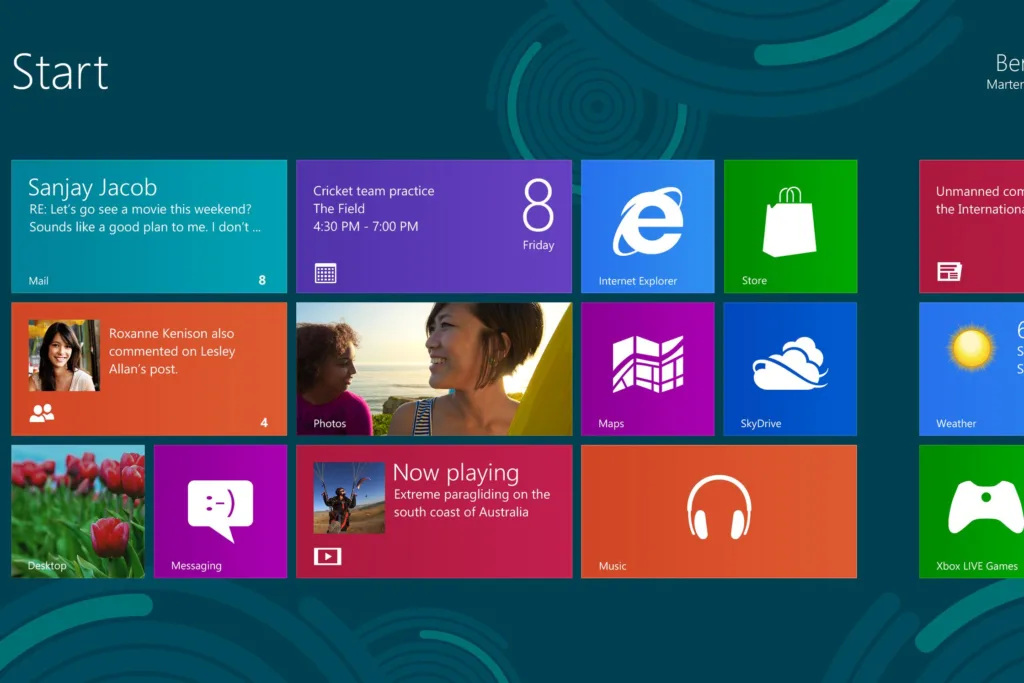This screenshot has height=683, width=1024.
Task: Click the news page icon on the red tile
Action: (x=949, y=271)
